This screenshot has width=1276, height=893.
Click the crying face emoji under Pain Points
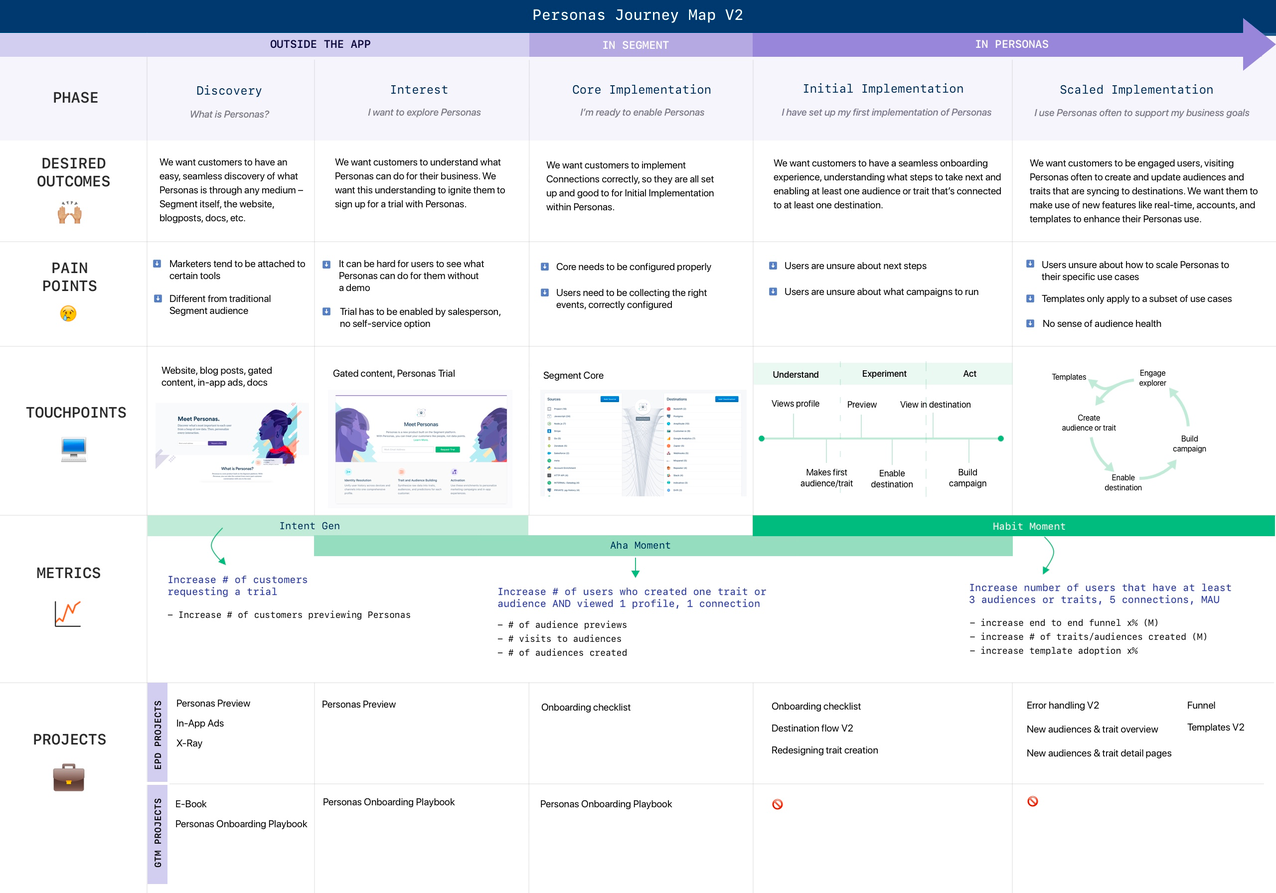[x=68, y=314]
